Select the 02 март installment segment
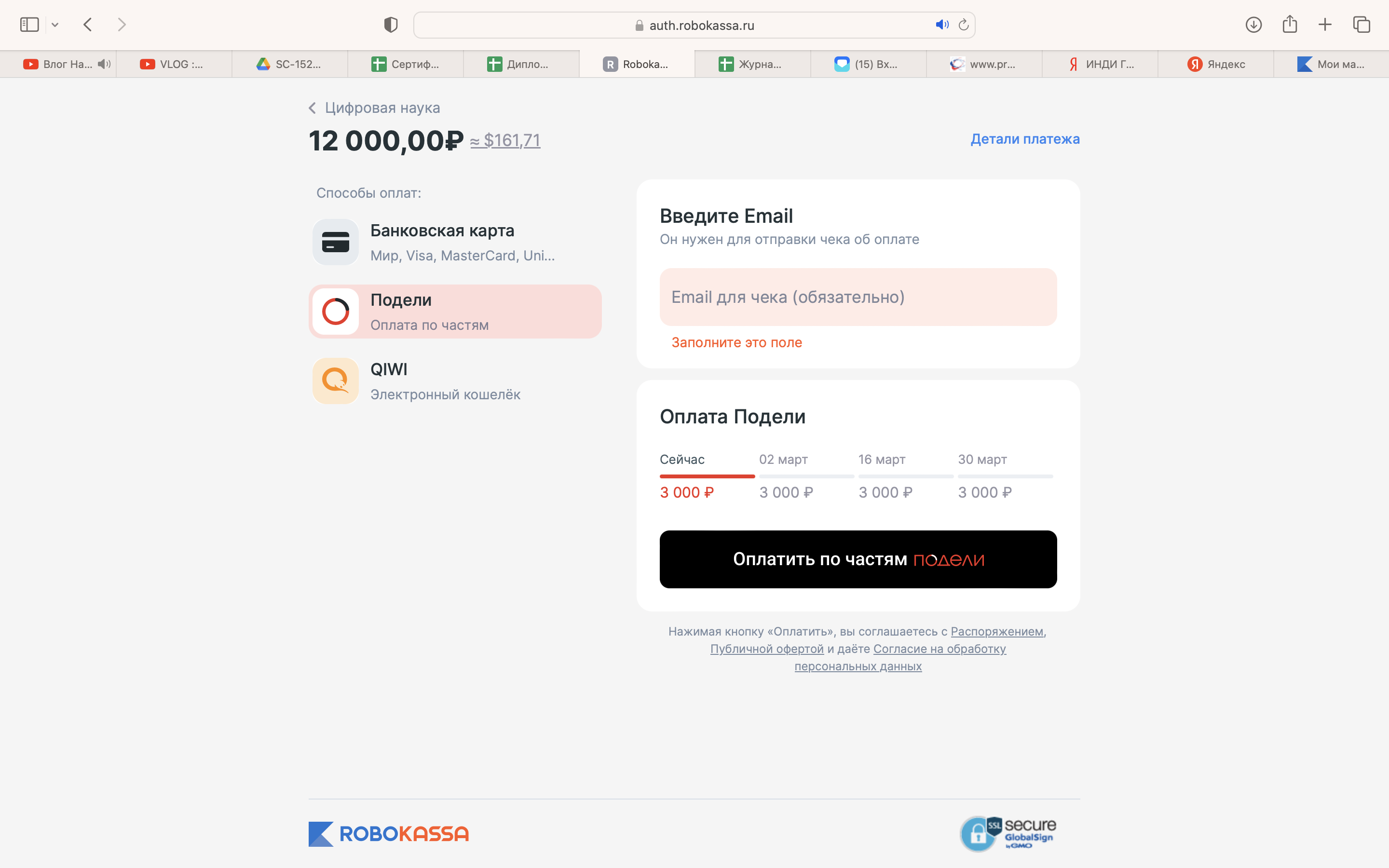Screen dimensions: 1389x868 click(x=806, y=476)
